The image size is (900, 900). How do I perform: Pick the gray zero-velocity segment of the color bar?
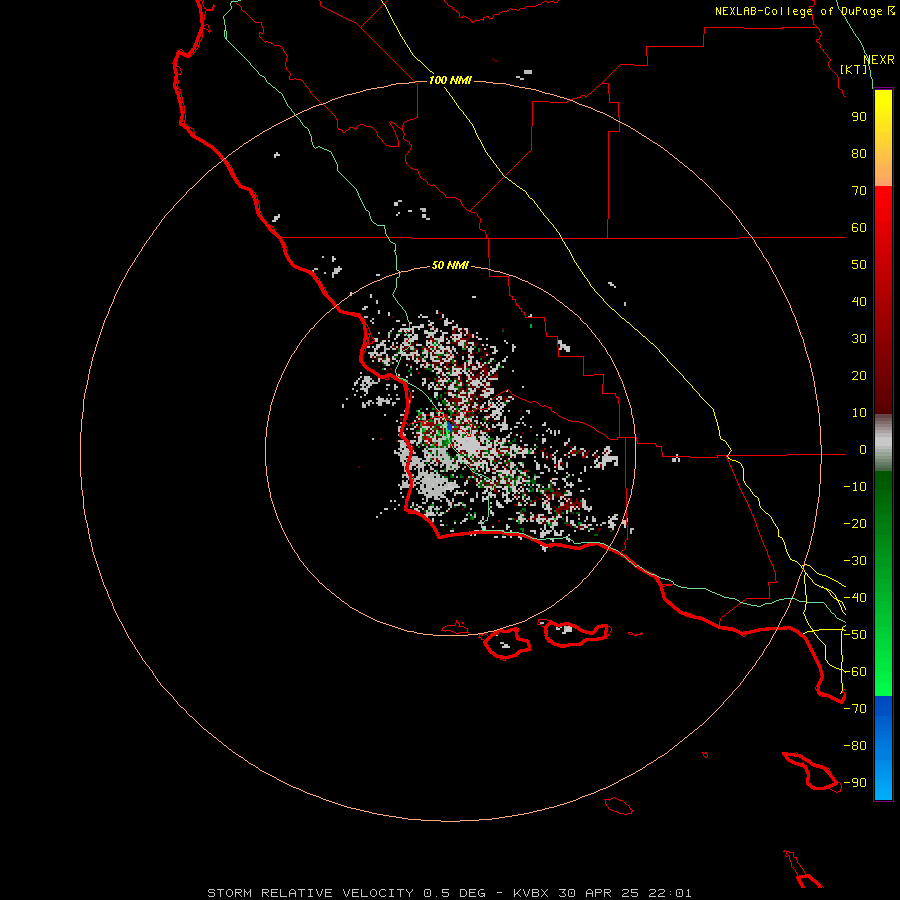tap(883, 443)
